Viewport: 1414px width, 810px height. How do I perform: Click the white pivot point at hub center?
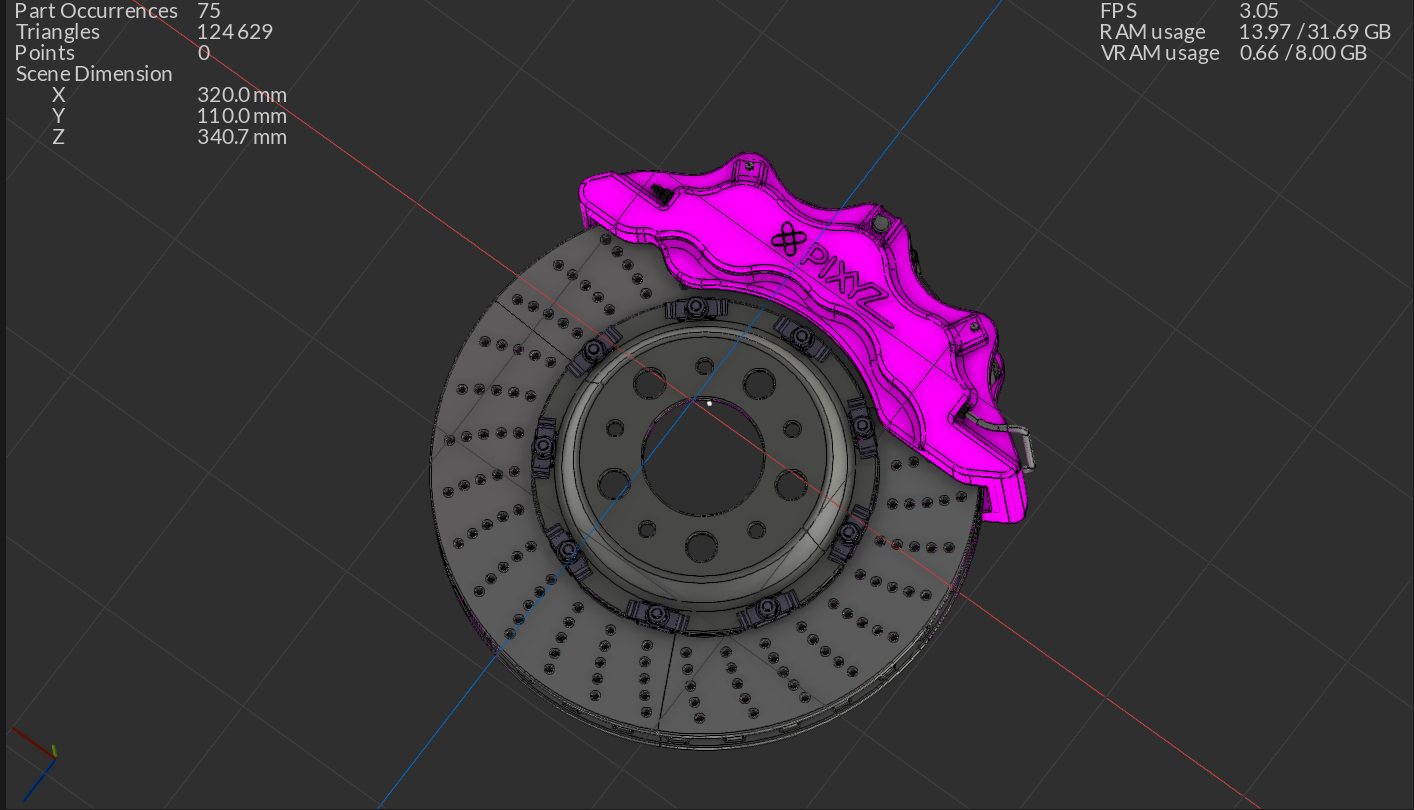709,403
